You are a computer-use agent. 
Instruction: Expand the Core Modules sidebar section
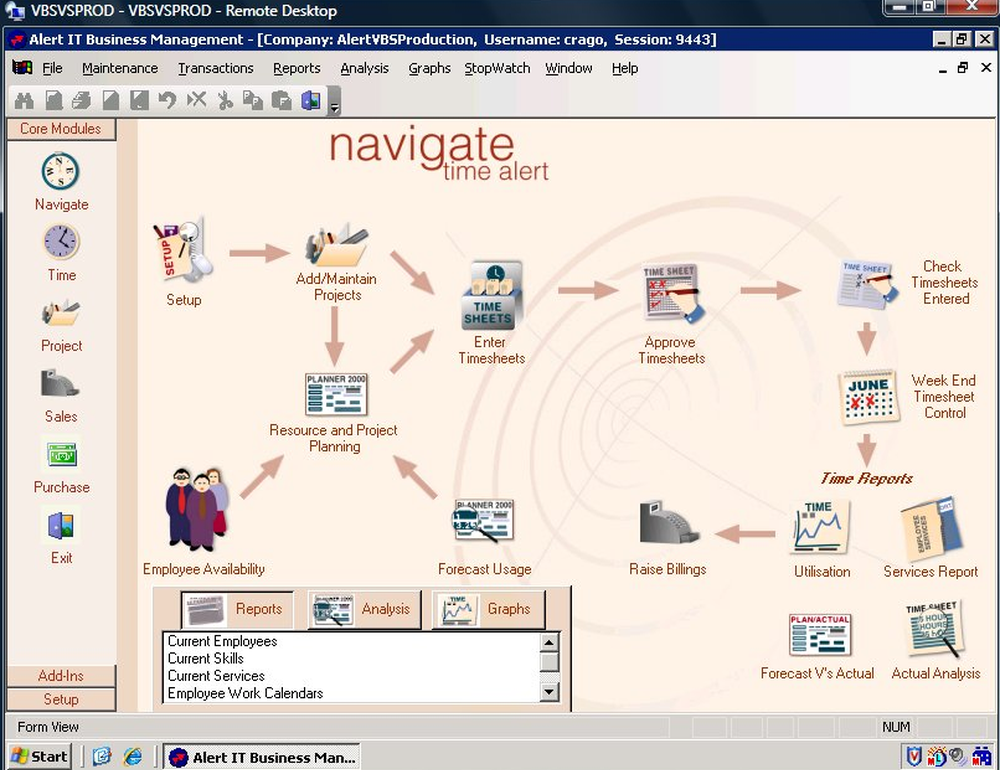[x=61, y=129]
